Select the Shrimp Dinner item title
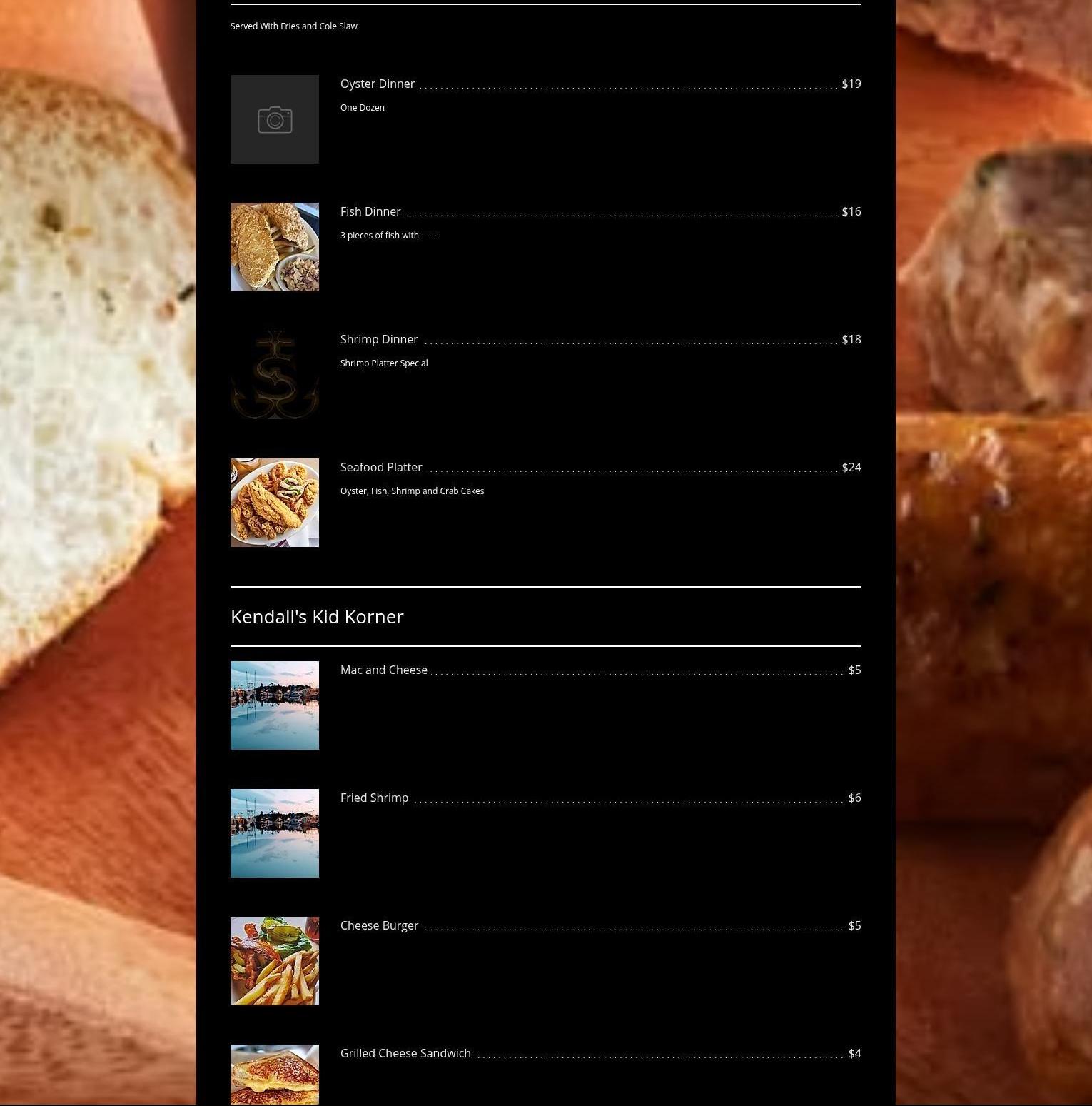This screenshot has width=1092, height=1106. tap(379, 339)
